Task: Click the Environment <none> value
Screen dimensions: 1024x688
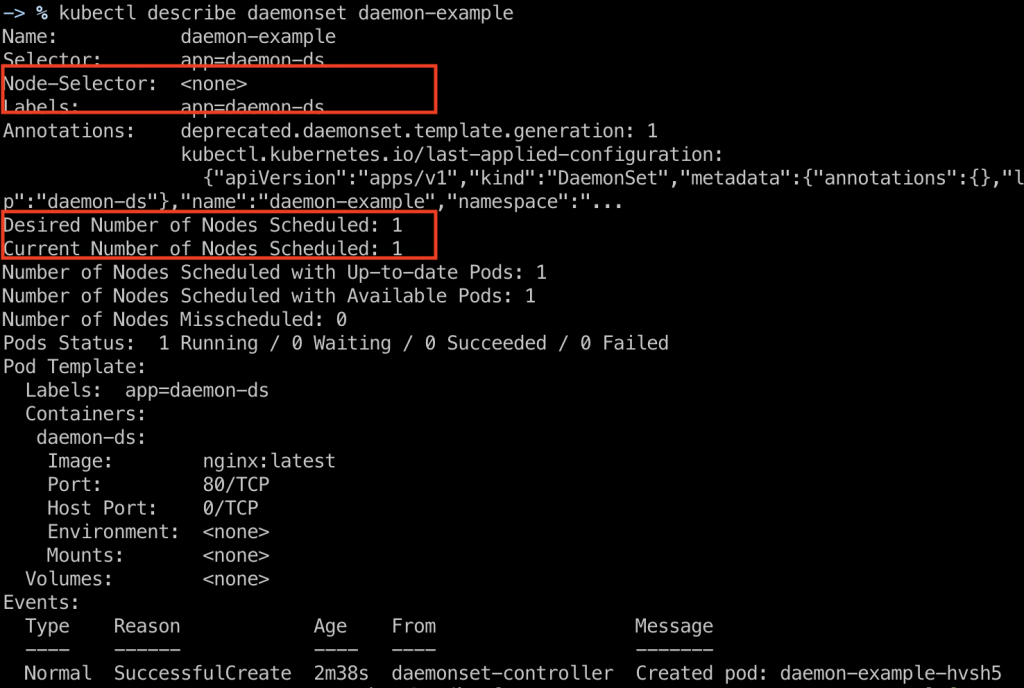Action: 235,532
